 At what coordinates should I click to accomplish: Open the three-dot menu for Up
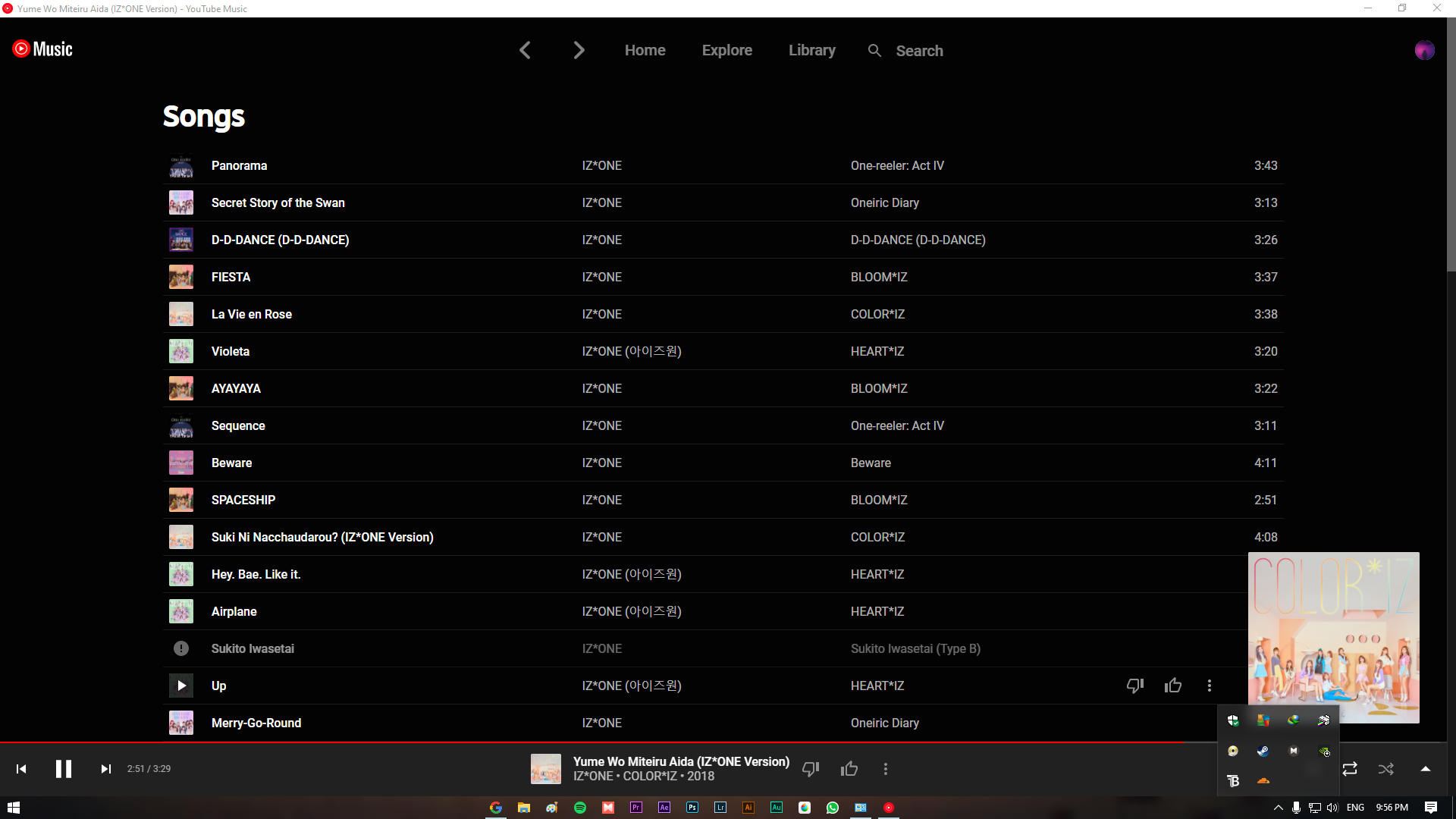1210,685
